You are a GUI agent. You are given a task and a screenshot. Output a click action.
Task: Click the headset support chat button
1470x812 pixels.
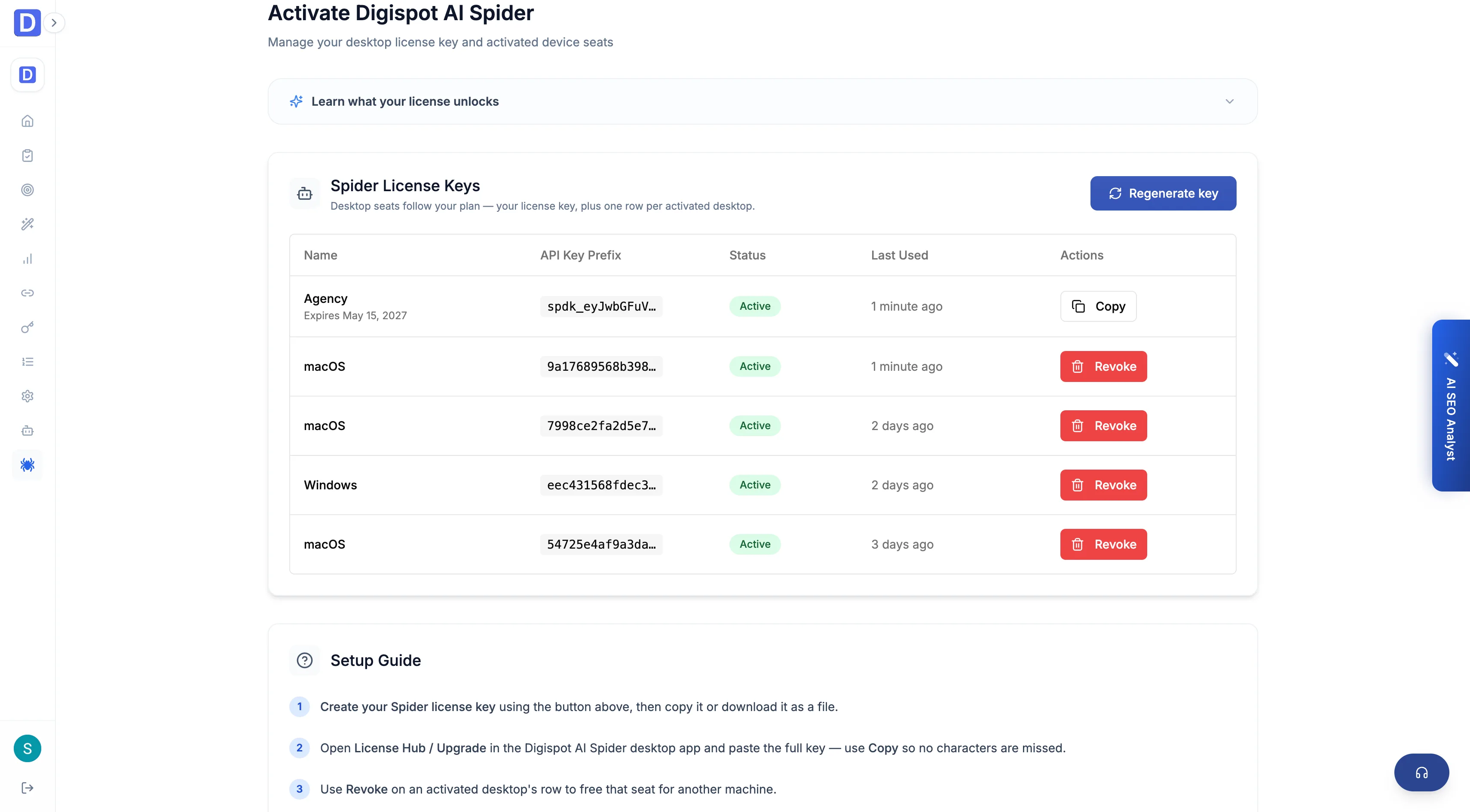(1421, 772)
